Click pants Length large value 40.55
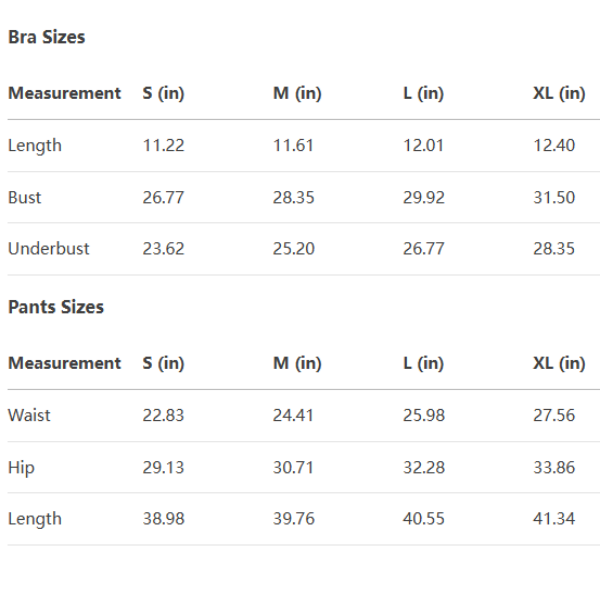 pyautogui.click(x=424, y=518)
